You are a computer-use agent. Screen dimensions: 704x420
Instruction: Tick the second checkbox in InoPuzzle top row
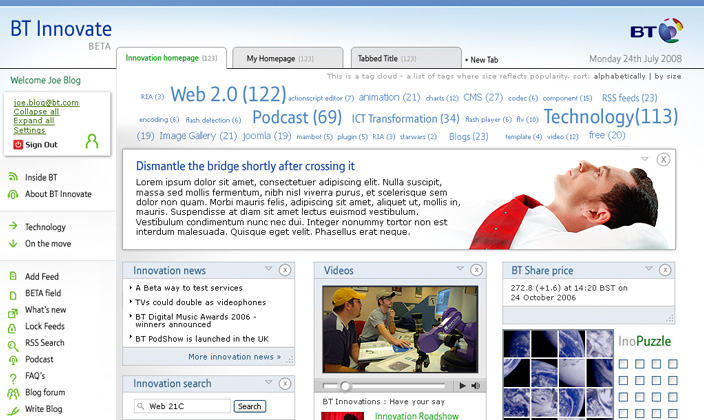pos(640,364)
